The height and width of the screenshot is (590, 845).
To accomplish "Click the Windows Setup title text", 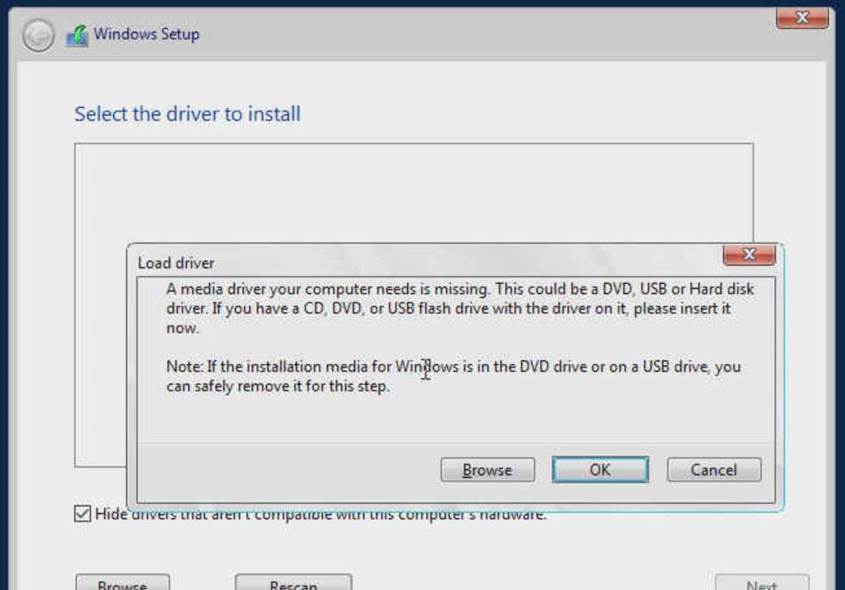I will coord(146,34).
